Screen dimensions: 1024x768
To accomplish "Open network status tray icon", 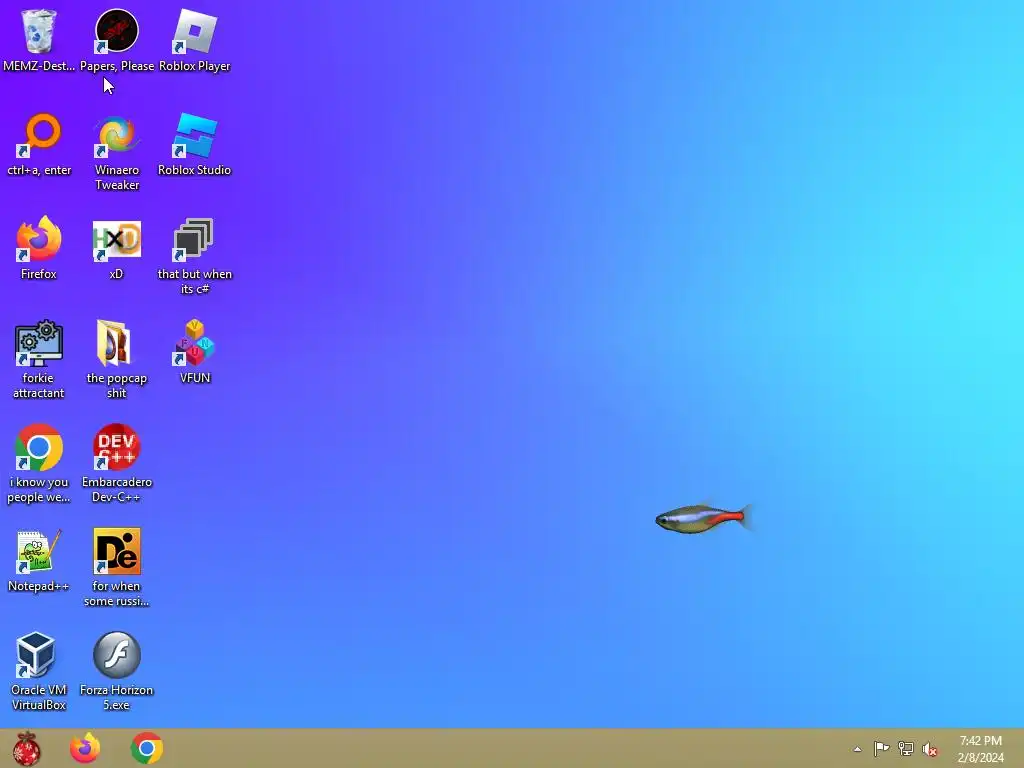I will 906,749.
